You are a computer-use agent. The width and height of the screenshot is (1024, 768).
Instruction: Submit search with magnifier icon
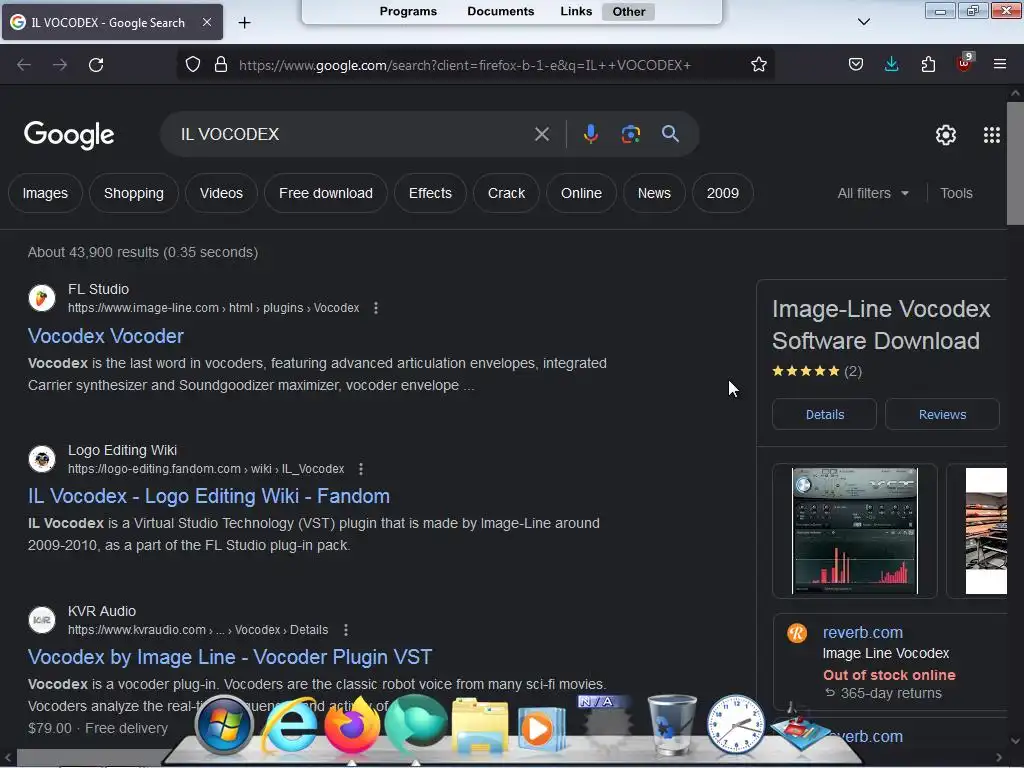(x=670, y=134)
